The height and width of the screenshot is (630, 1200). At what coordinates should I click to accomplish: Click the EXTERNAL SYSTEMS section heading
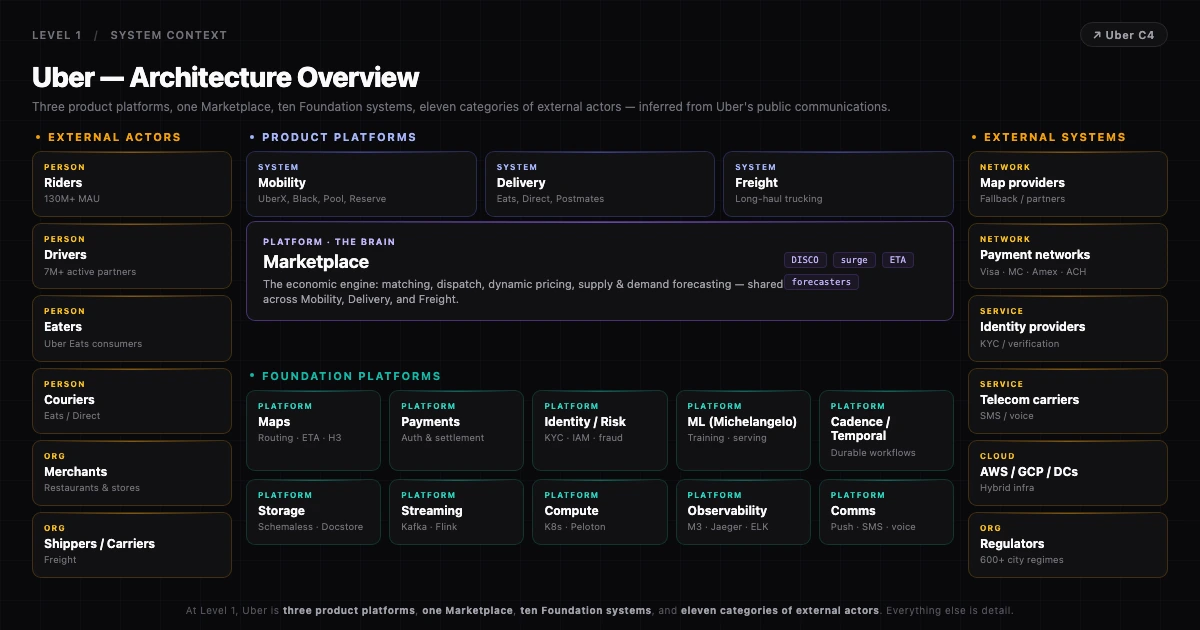[x=1055, y=137]
